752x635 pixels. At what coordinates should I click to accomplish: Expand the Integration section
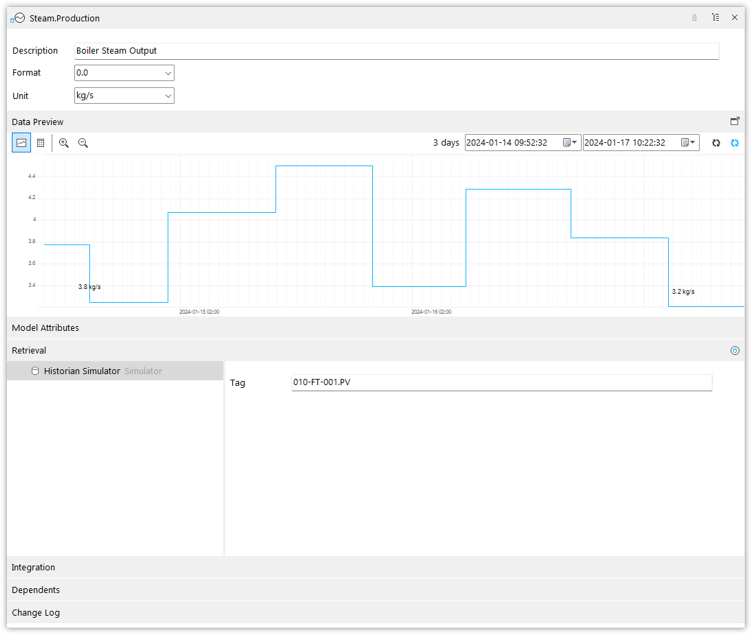(376, 567)
